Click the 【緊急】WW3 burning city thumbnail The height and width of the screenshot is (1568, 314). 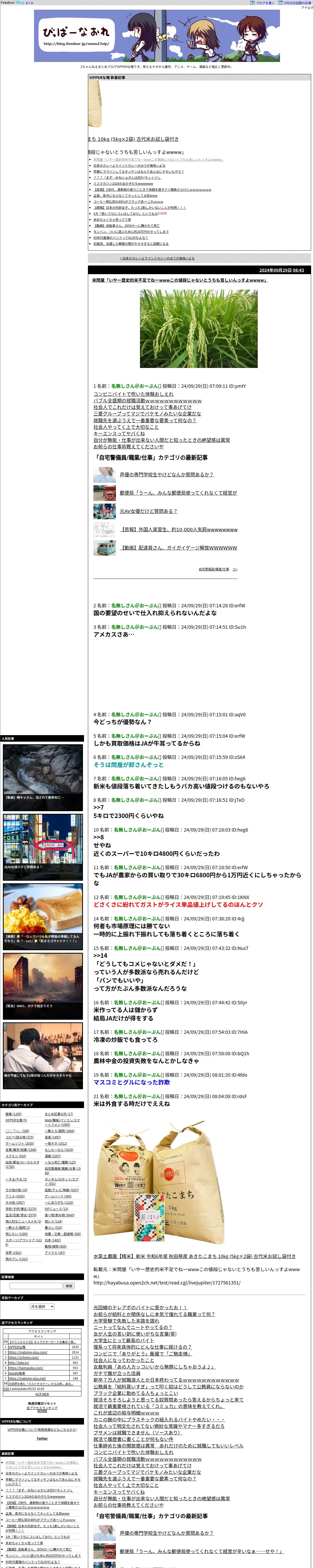[x=43, y=985]
